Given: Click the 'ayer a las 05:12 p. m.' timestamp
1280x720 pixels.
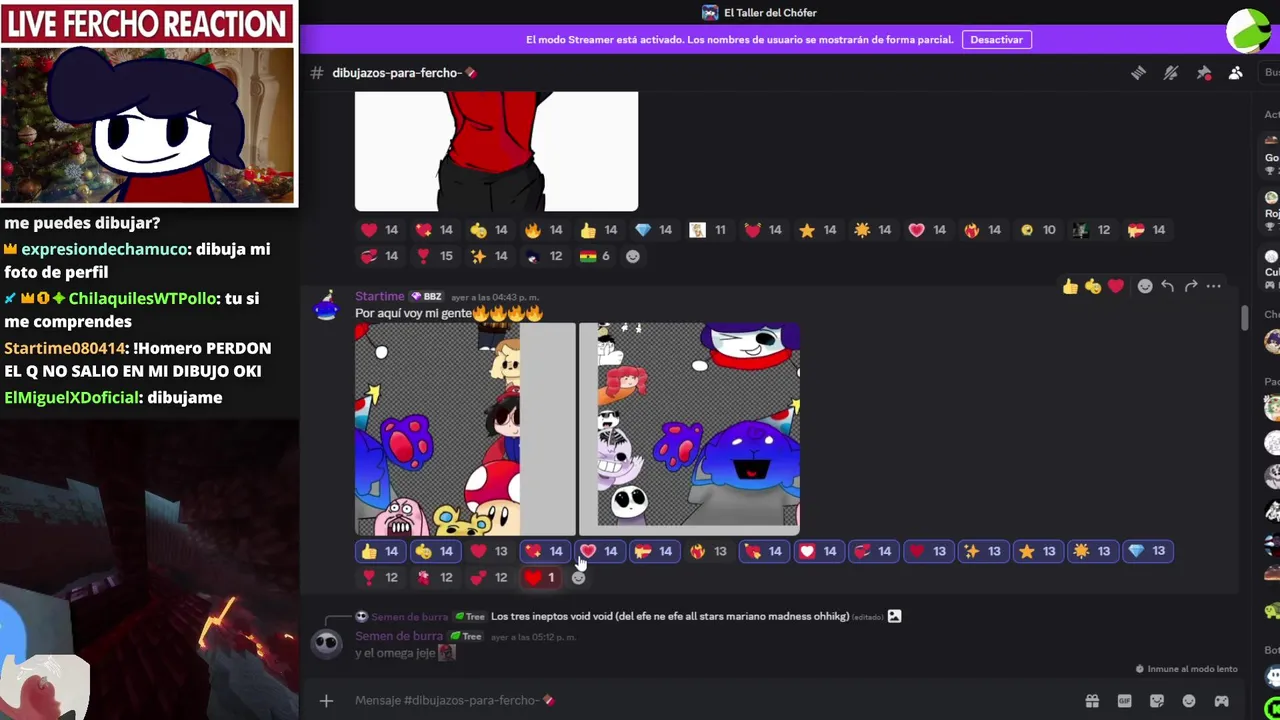Looking at the screenshot, I should (533, 637).
